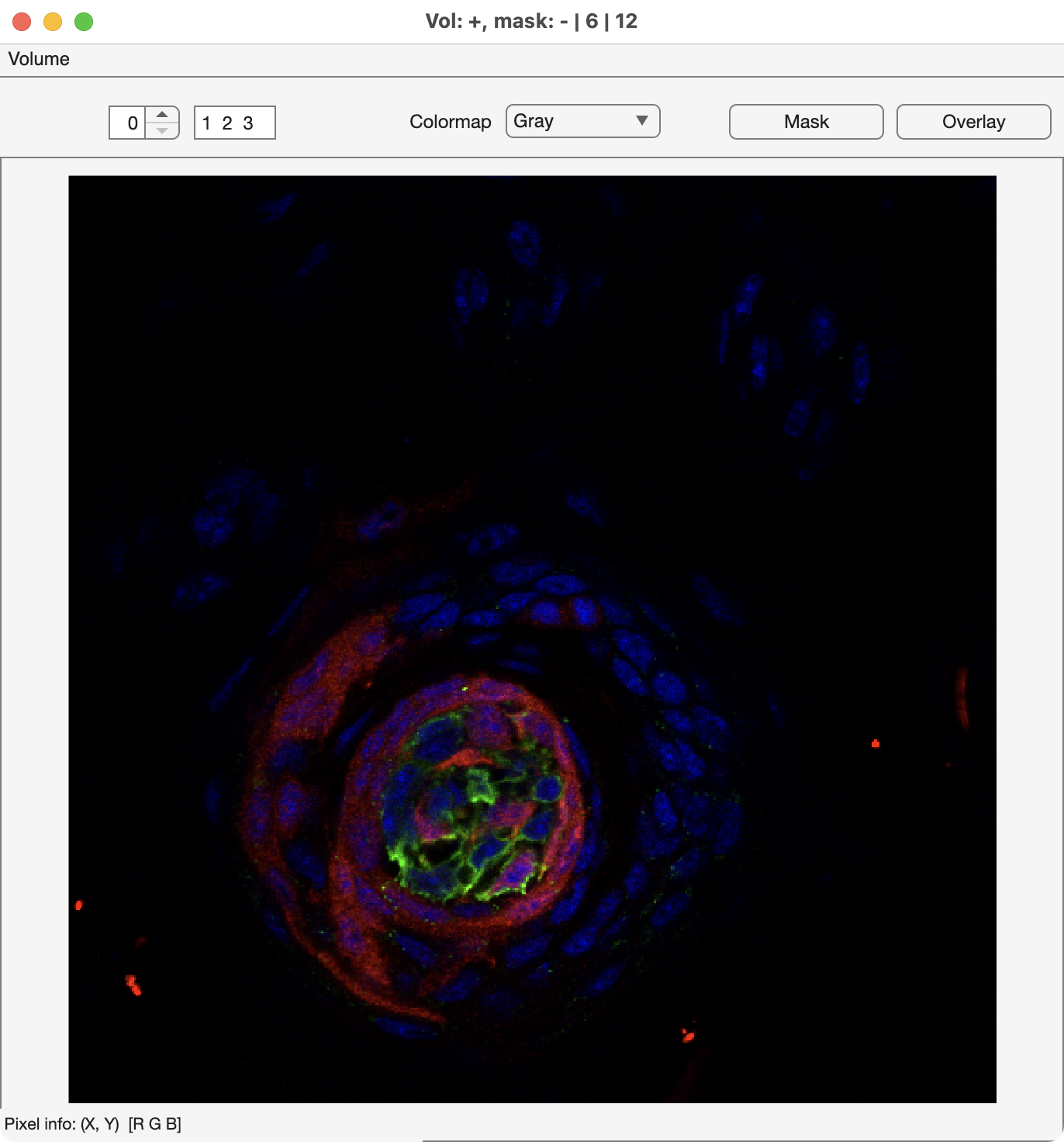This screenshot has width=1064, height=1142.
Task: Open the Volume menu
Action: click(39, 59)
